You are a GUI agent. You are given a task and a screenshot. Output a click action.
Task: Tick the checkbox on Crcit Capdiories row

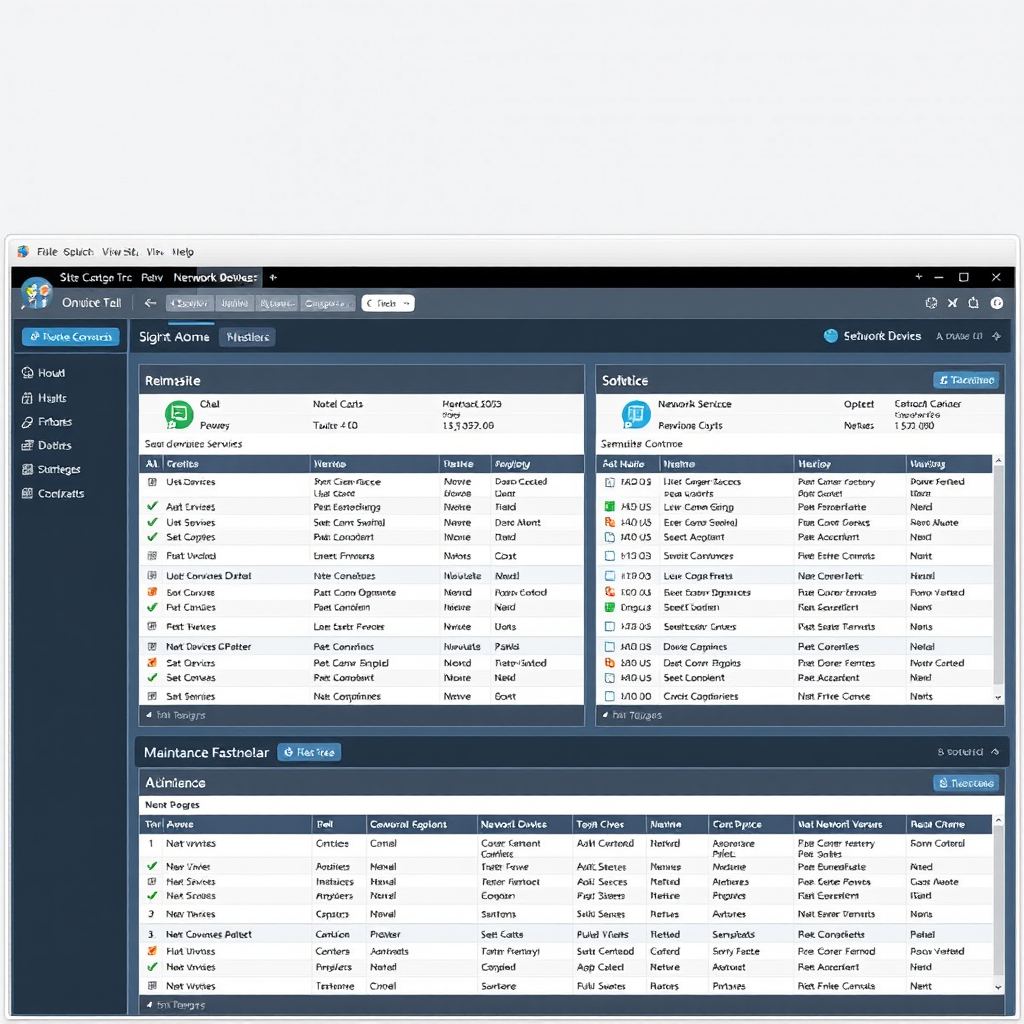[609, 696]
